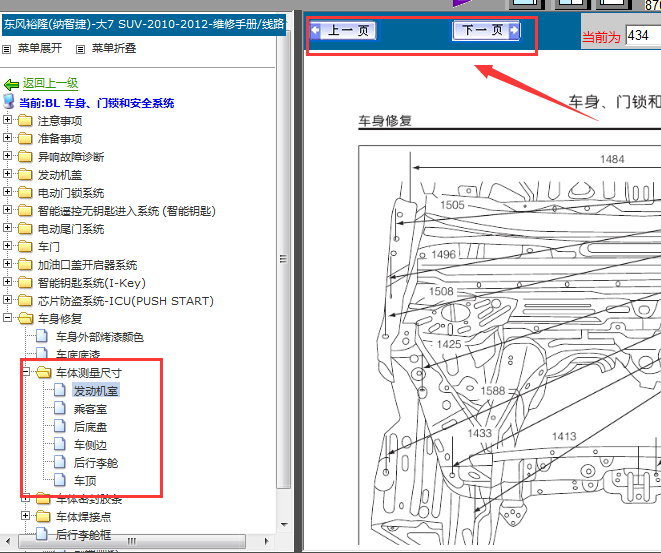Click the 车门 folder icon

tap(25, 246)
